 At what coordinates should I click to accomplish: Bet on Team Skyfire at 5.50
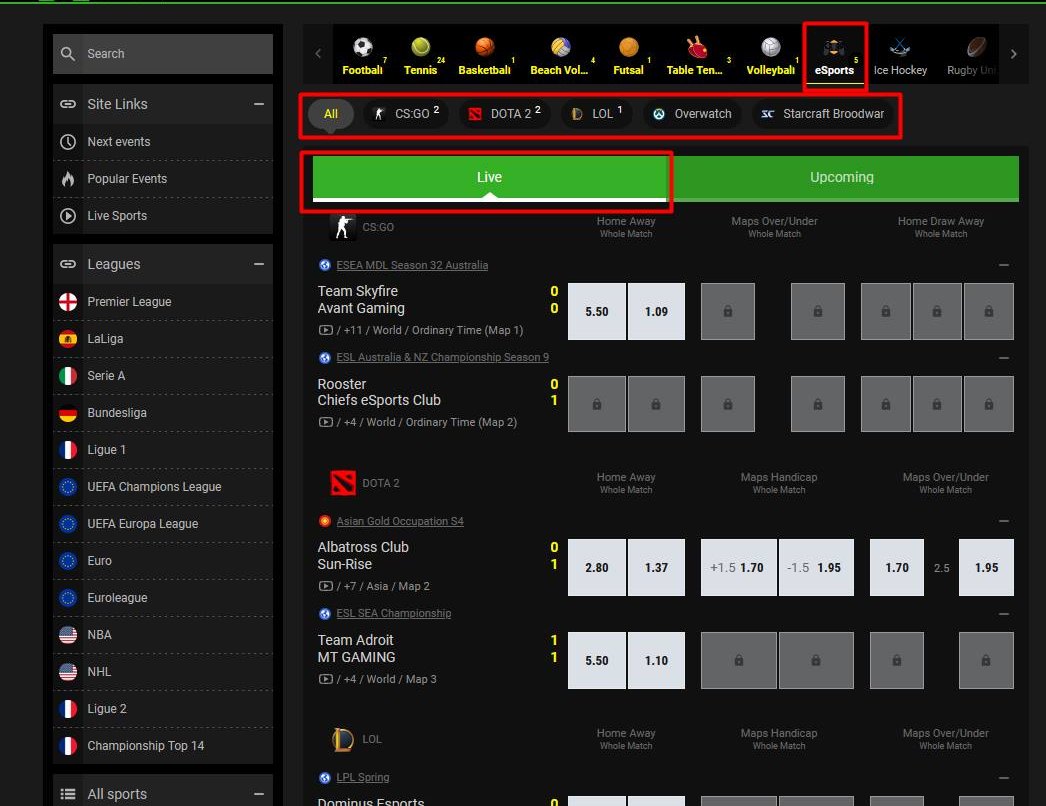(596, 312)
